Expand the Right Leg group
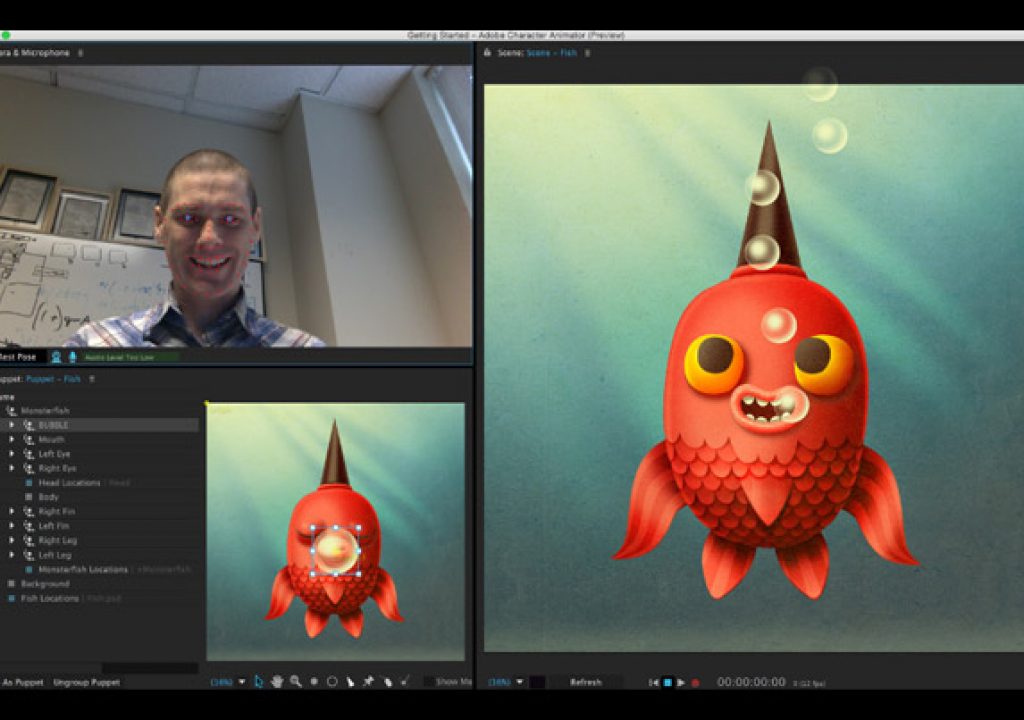Screen dimensions: 1024x720 click(x=11, y=540)
